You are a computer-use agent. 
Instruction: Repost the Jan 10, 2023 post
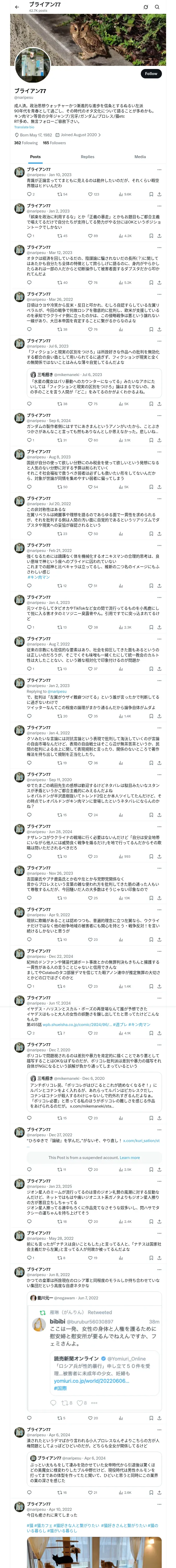[x=62, y=195]
